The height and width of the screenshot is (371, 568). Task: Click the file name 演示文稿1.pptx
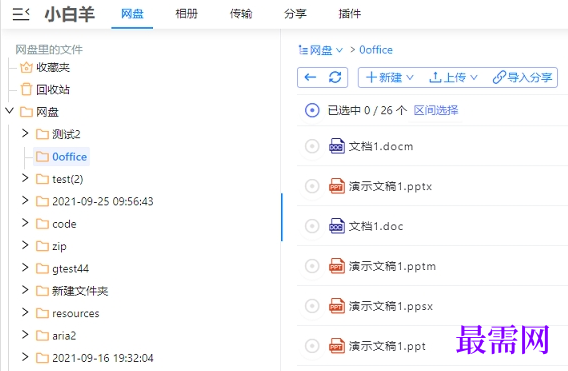(390, 186)
